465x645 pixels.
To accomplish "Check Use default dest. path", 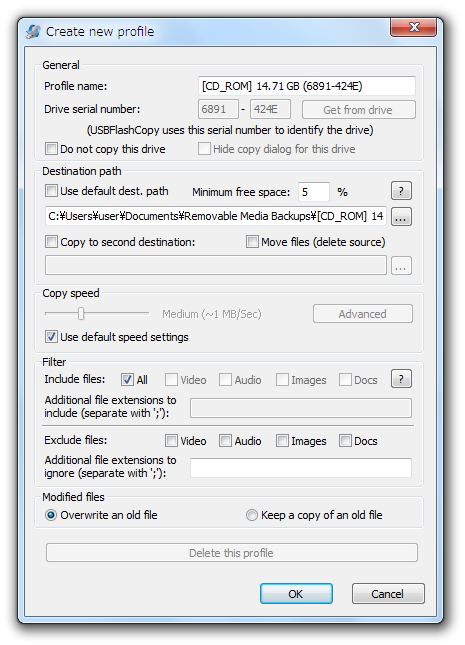I will tap(51, 191).
